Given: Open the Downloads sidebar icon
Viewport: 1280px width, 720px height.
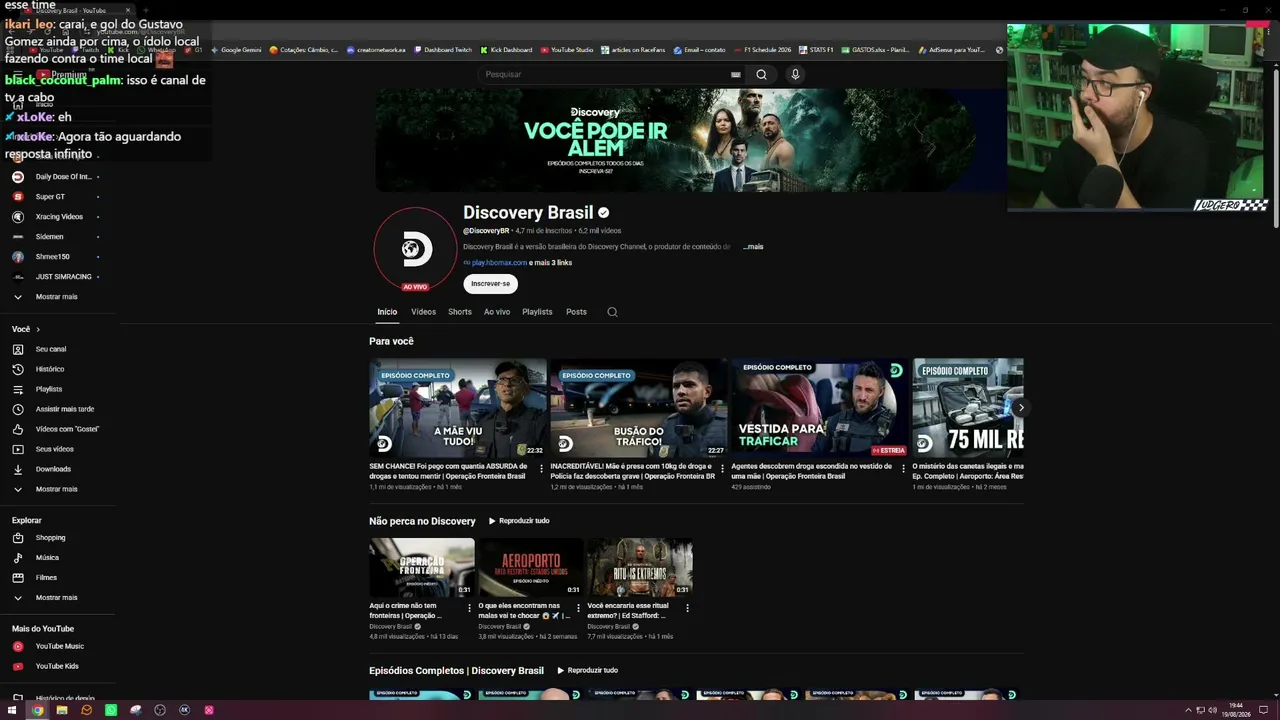Looking at the screenshot, I should (x=17, y=469).
